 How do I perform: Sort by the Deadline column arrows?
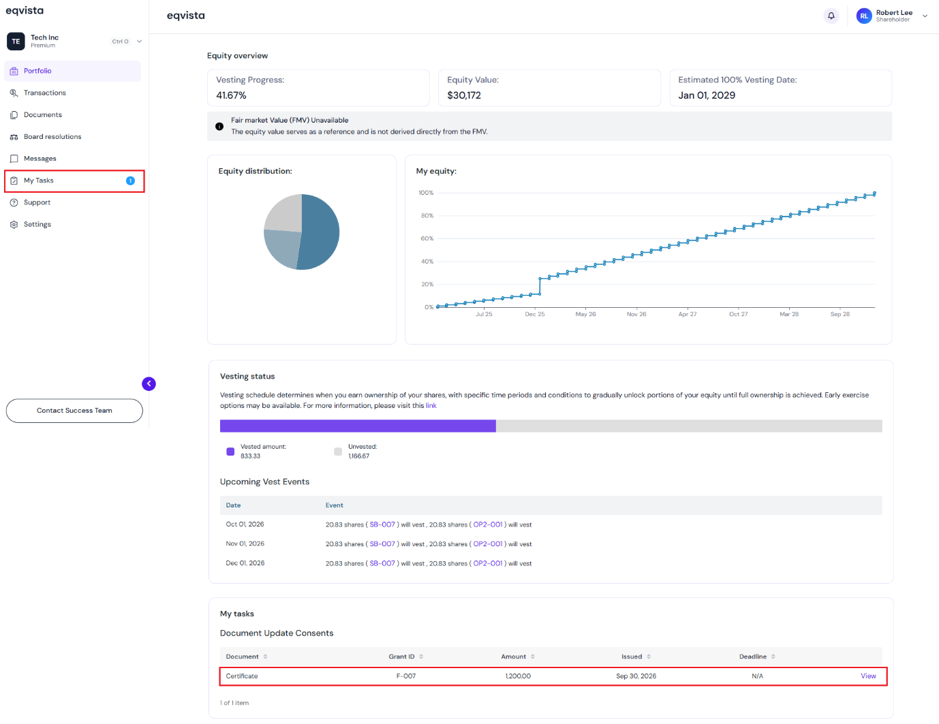773,657
